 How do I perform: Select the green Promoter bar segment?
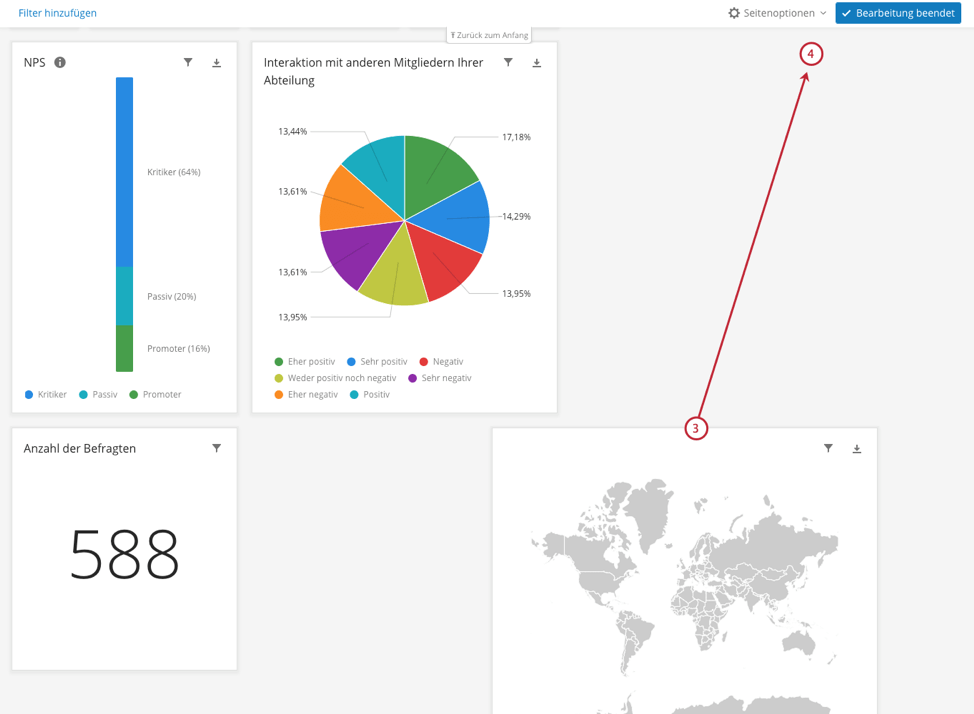(124, 349)
